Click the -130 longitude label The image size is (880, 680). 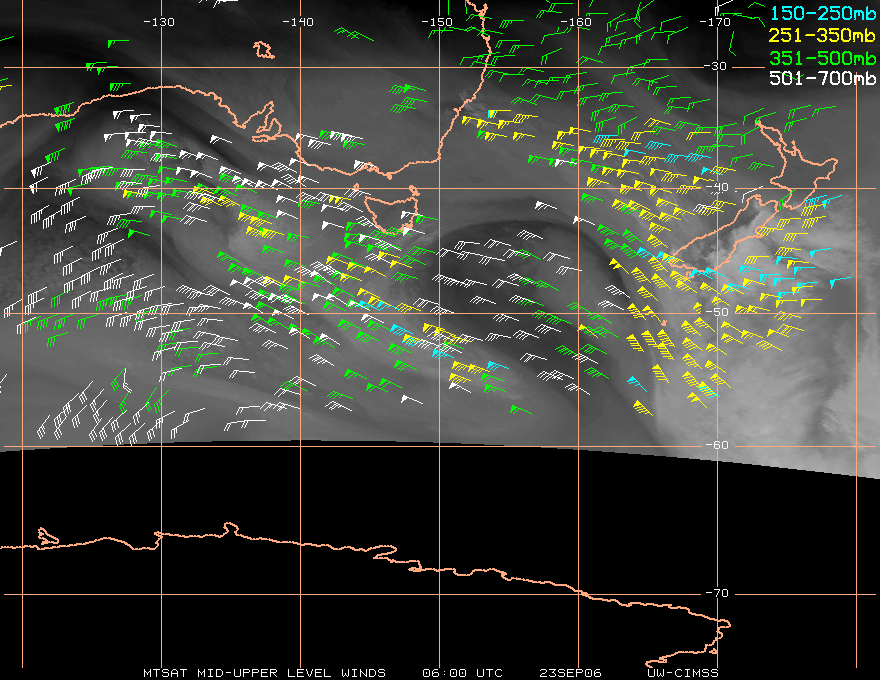coord(159,22)
